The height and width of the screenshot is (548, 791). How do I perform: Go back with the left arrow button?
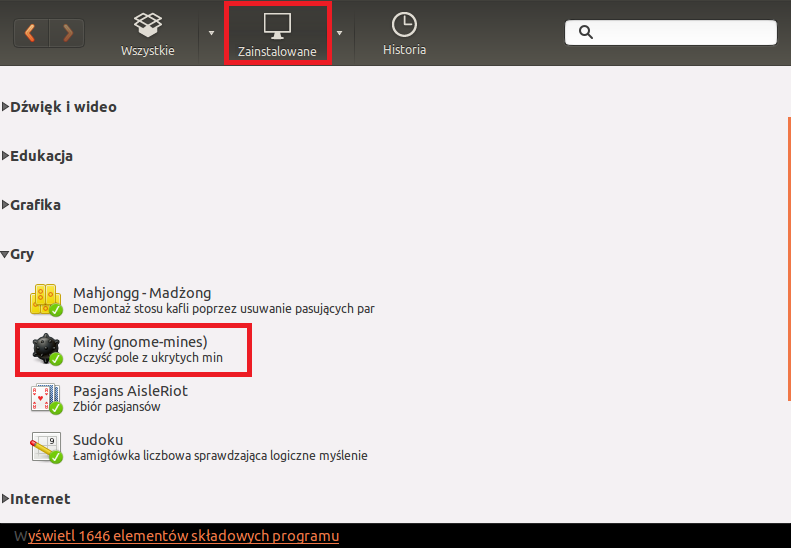click(x=31, y=33)
